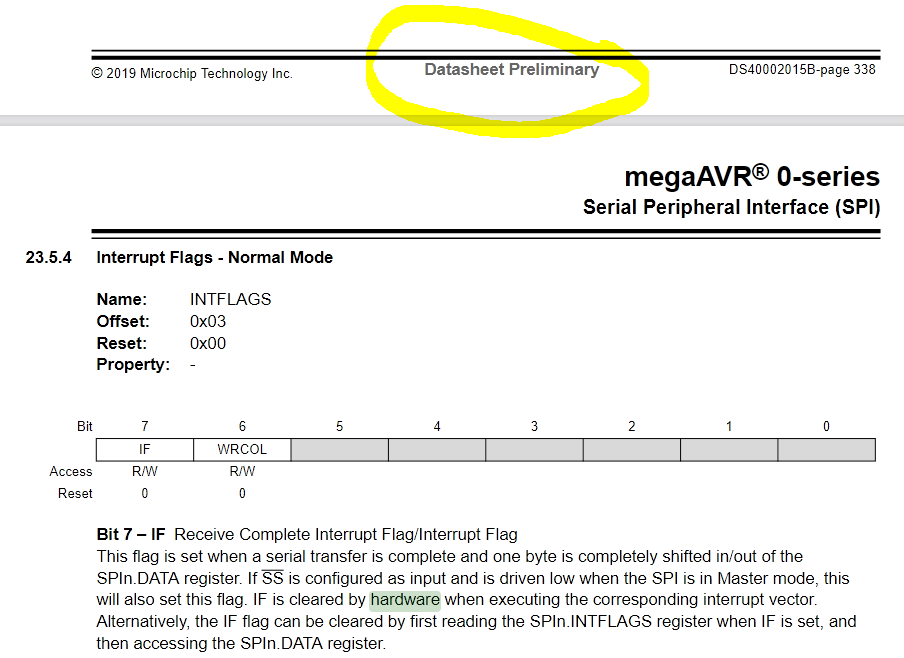
Task: Click 'Receive Complete Interrupt Flag/Interrupt Flag' text
Action: [x=346, y=535]
